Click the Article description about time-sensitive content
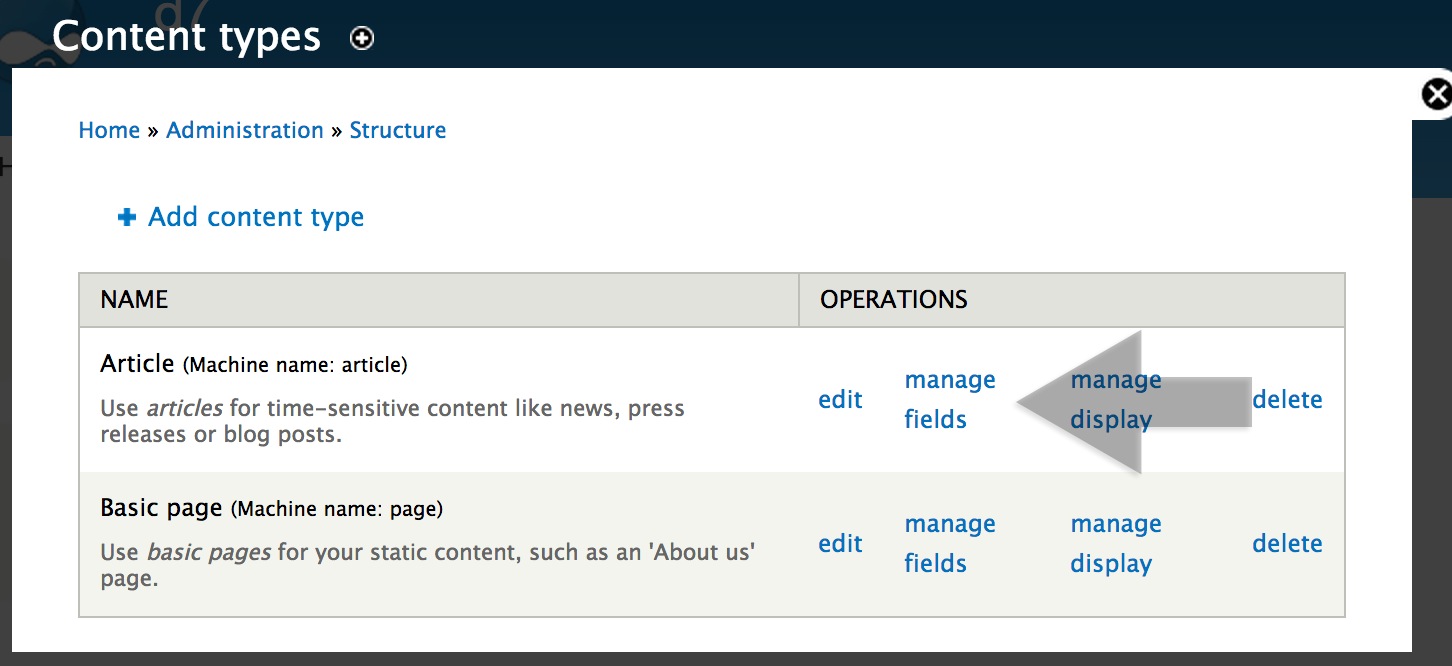This screenshot has width=1452, height=666. [x=393, y=421]
